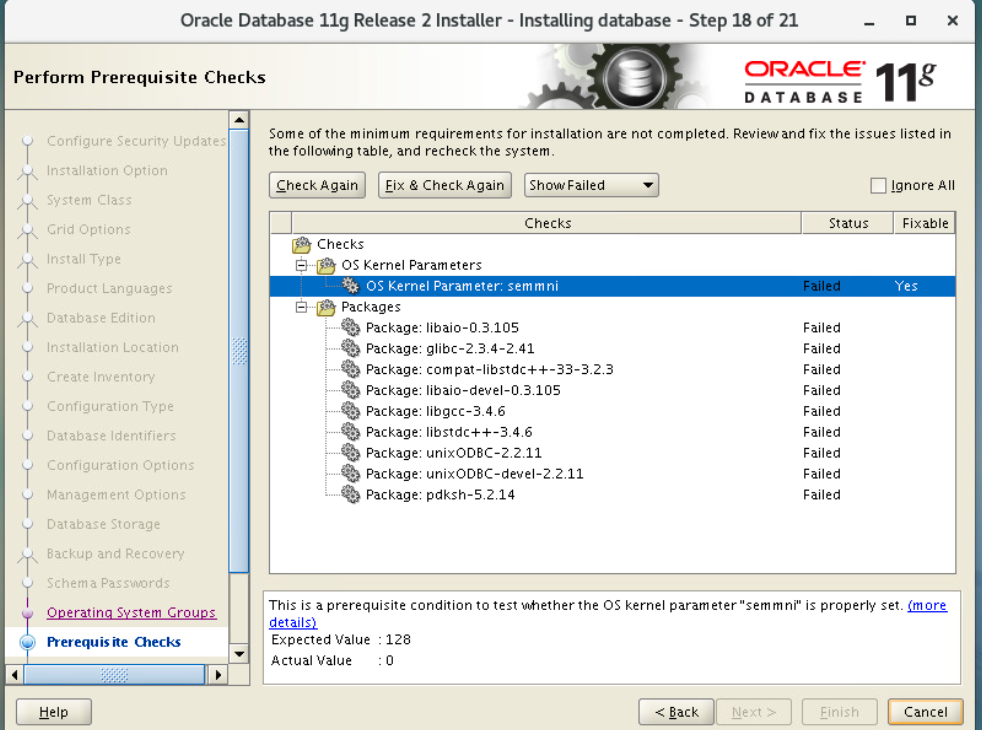Click the Expected Value : 128 text
This screenshot has height=730, width=982.
[341, 639]
